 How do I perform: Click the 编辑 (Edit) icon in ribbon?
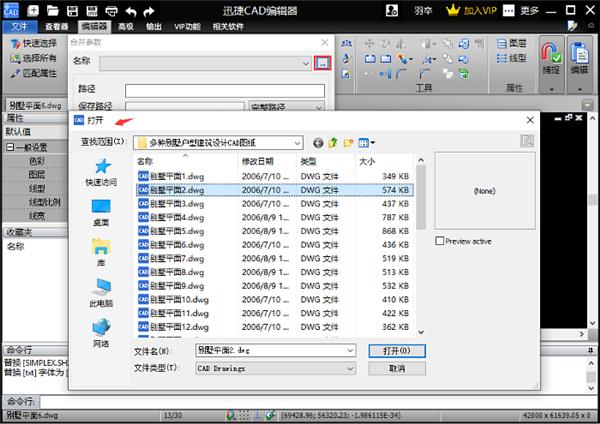point(580,55)
